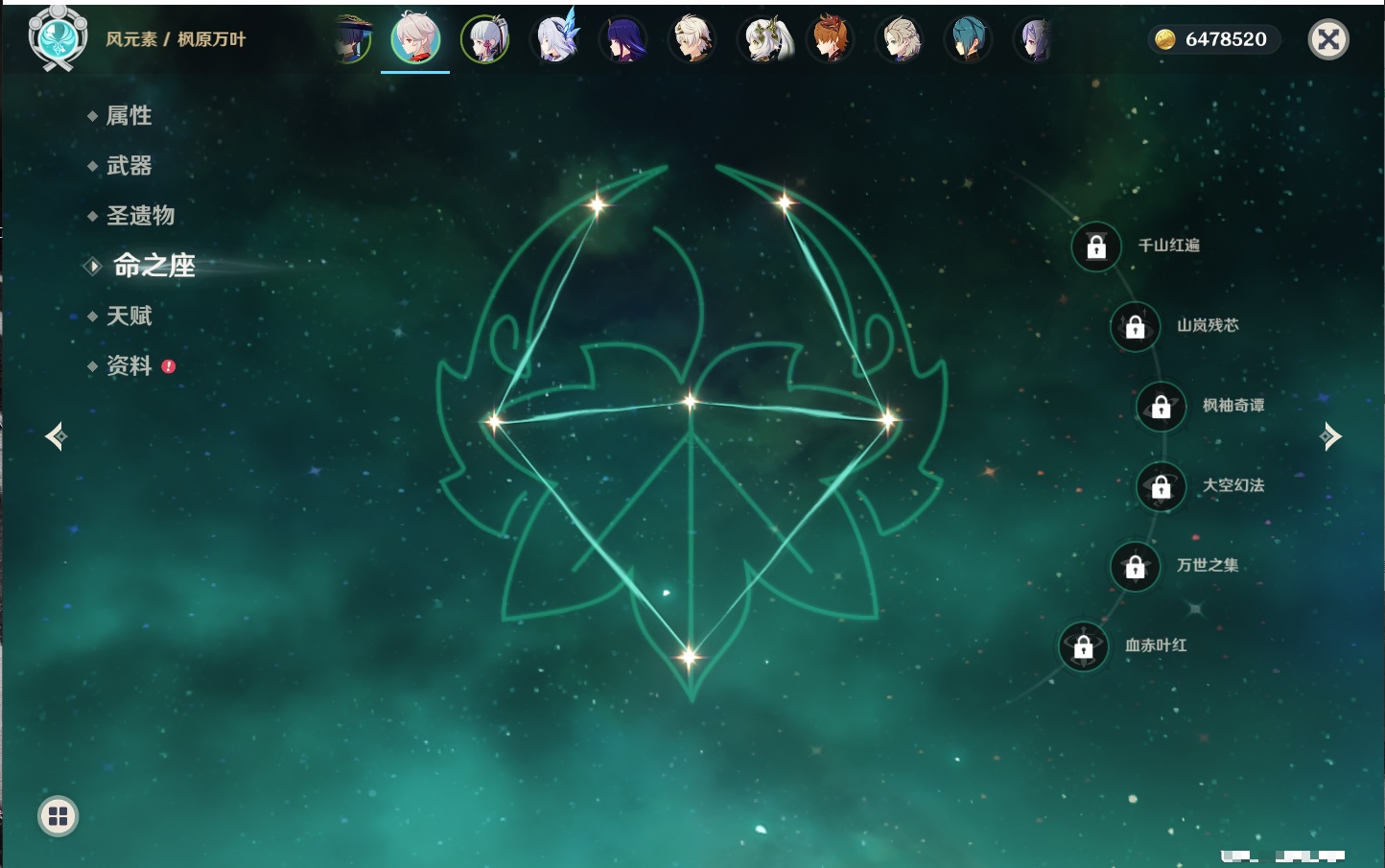Click the Anemo element emblem icon
The width and height of the screenshot is (1385, 868).
(x=58, y=37)
